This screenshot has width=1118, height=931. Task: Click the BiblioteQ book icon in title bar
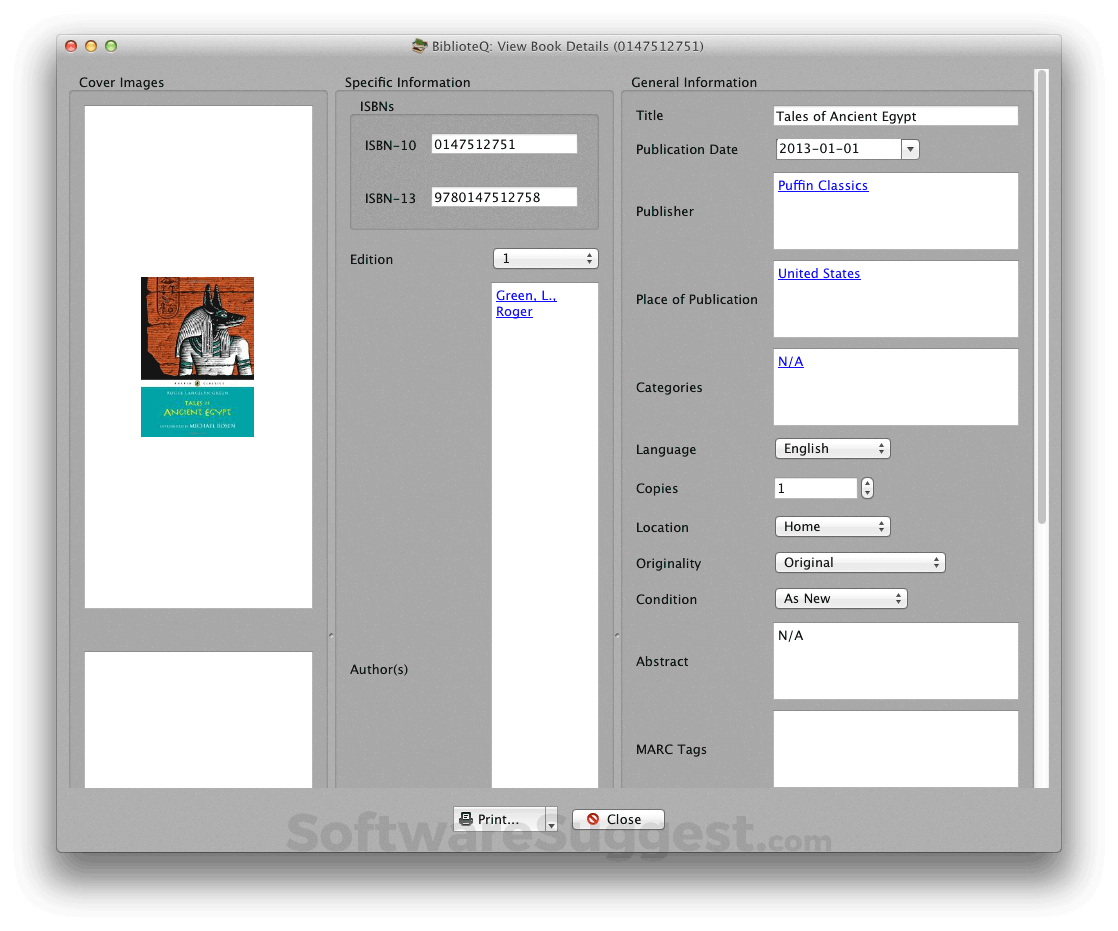[x=419, y=45]
